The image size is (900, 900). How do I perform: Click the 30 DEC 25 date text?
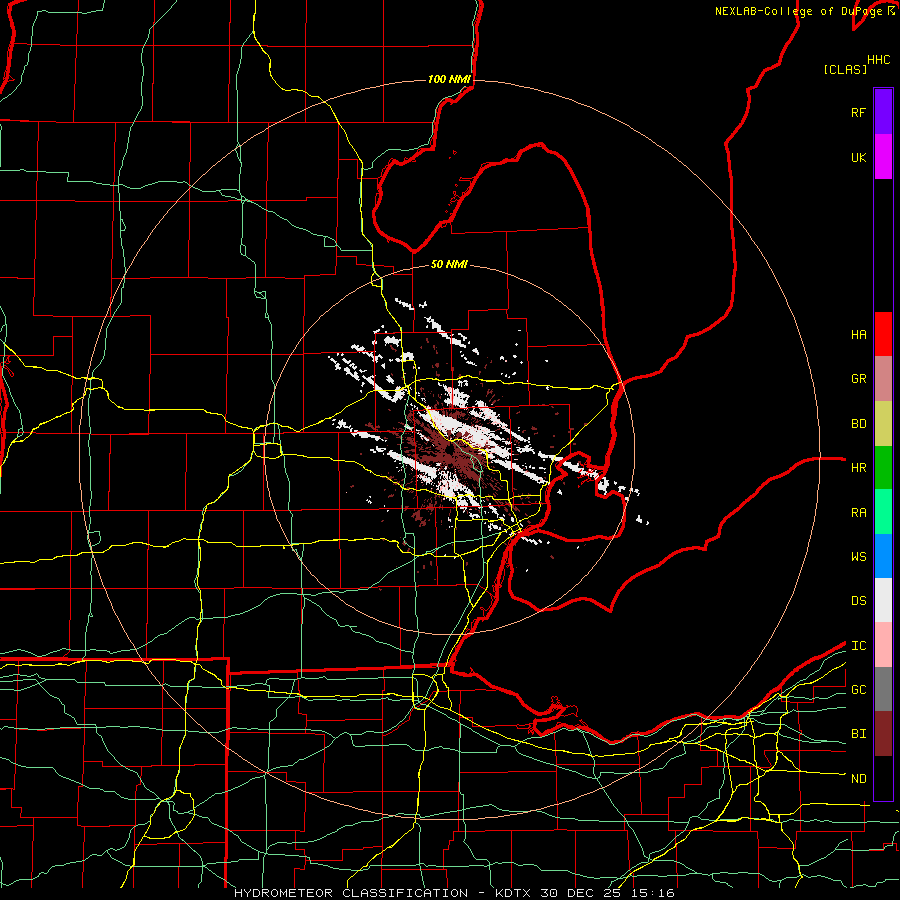[x=579, y=893]
